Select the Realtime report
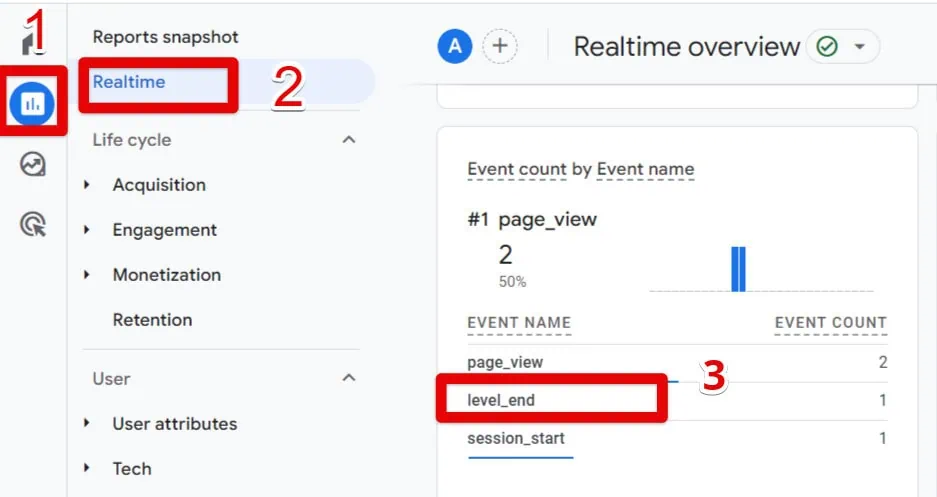 (128, 82)
